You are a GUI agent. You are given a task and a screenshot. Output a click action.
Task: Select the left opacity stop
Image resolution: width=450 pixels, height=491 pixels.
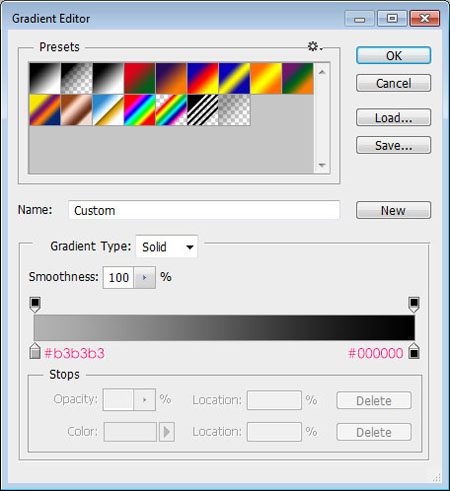tap(35, 305)
